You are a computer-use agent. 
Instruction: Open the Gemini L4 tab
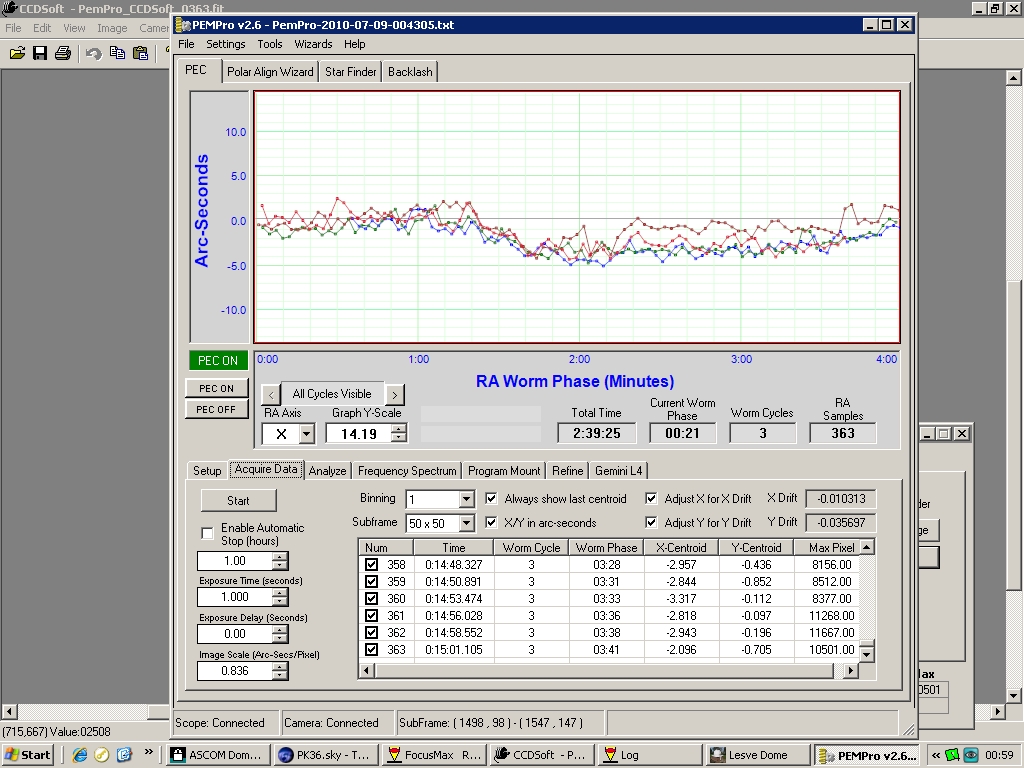pos(618,471)
